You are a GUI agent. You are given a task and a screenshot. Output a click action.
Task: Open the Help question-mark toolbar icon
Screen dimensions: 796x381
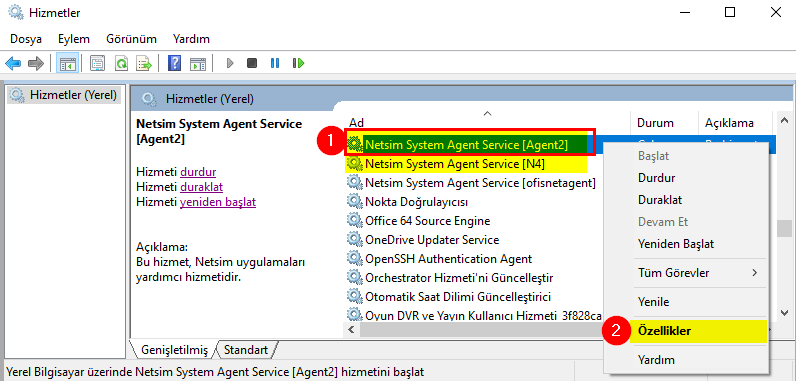click(174, 63)
